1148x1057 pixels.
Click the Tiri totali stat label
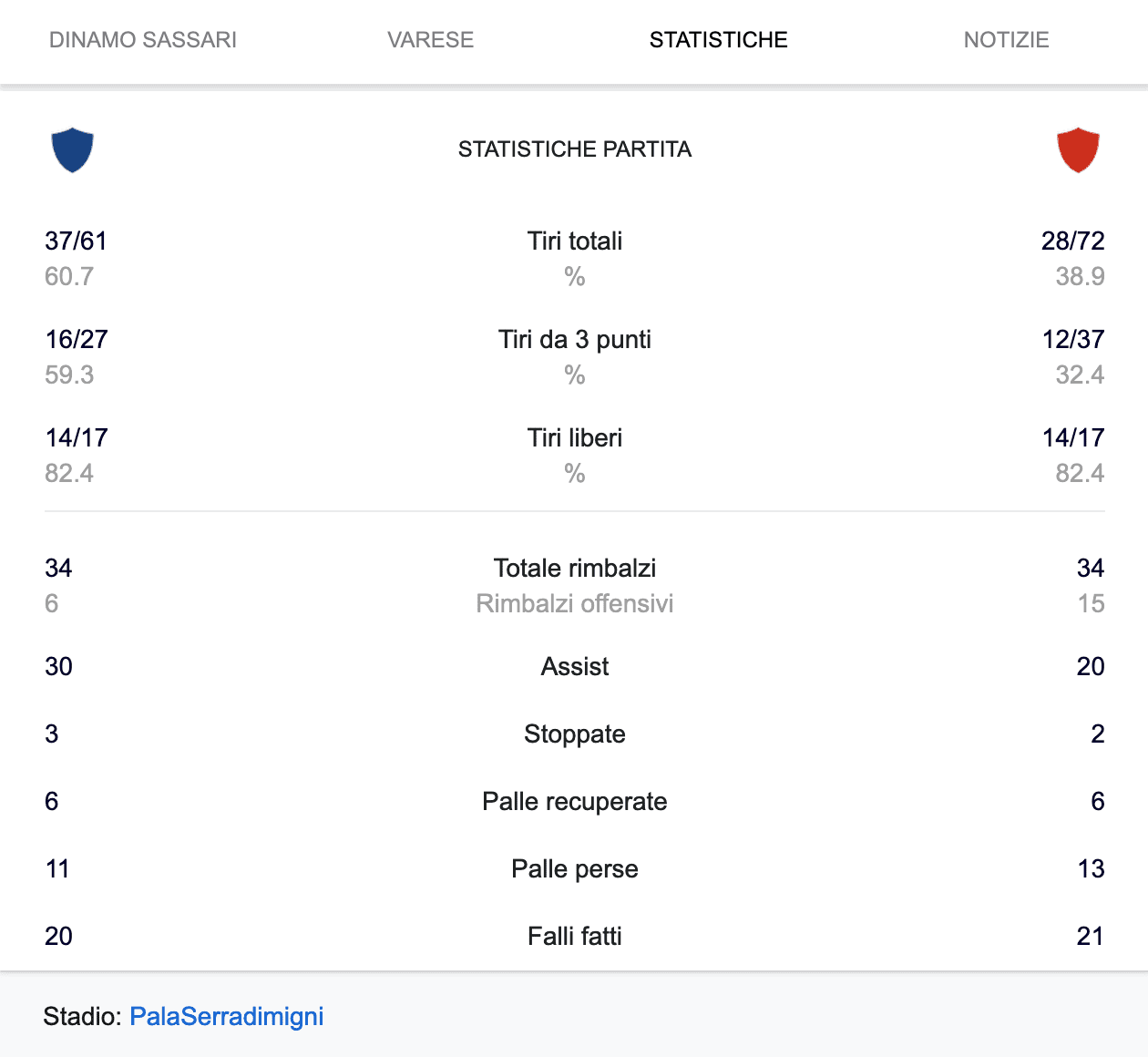pos(574,241)
